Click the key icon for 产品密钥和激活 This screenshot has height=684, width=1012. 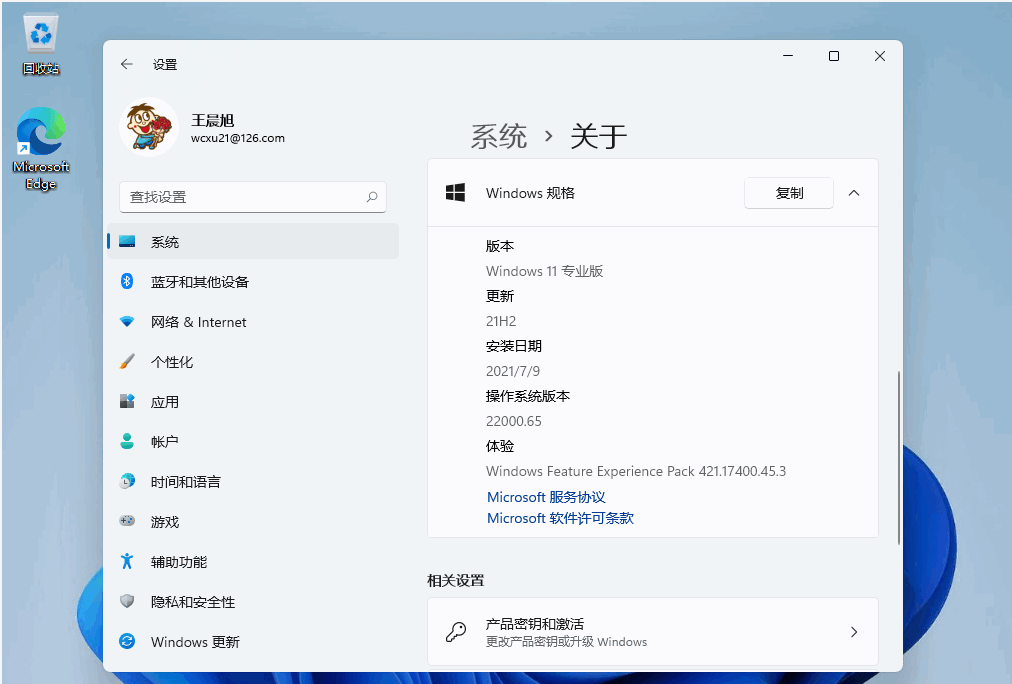point(456,632)
